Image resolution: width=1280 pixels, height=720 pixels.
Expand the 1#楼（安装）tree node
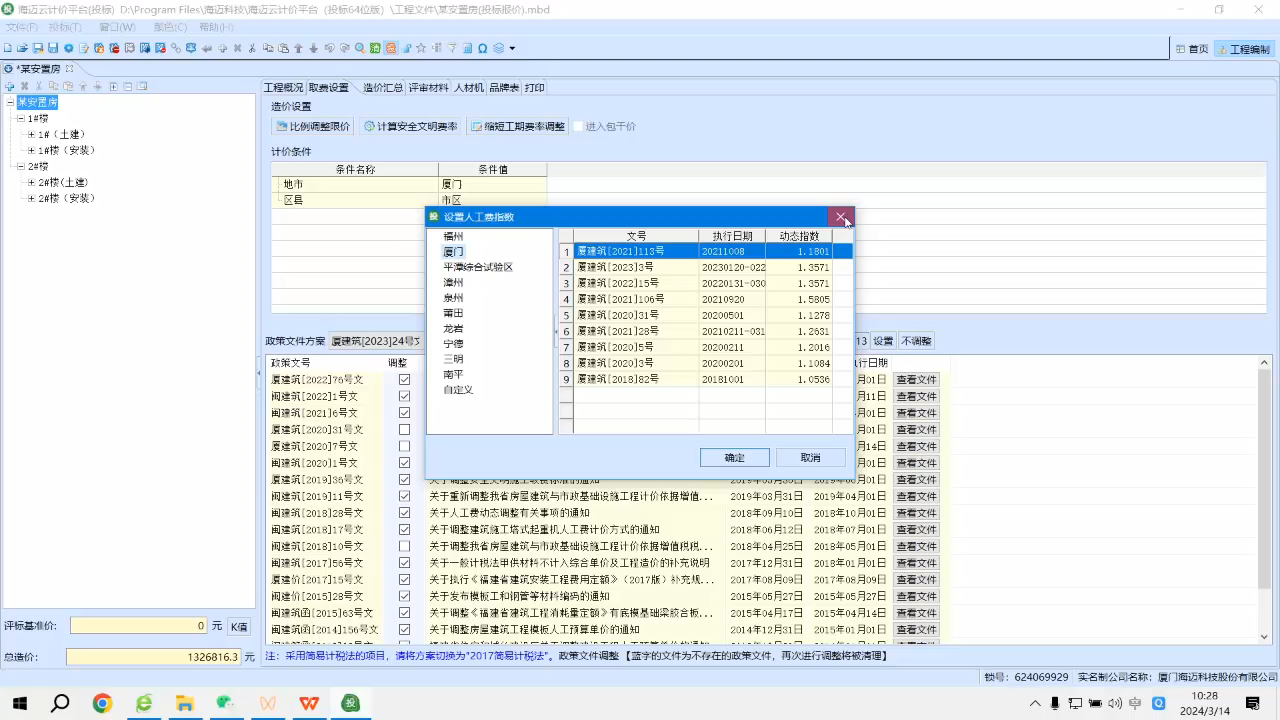32,150
